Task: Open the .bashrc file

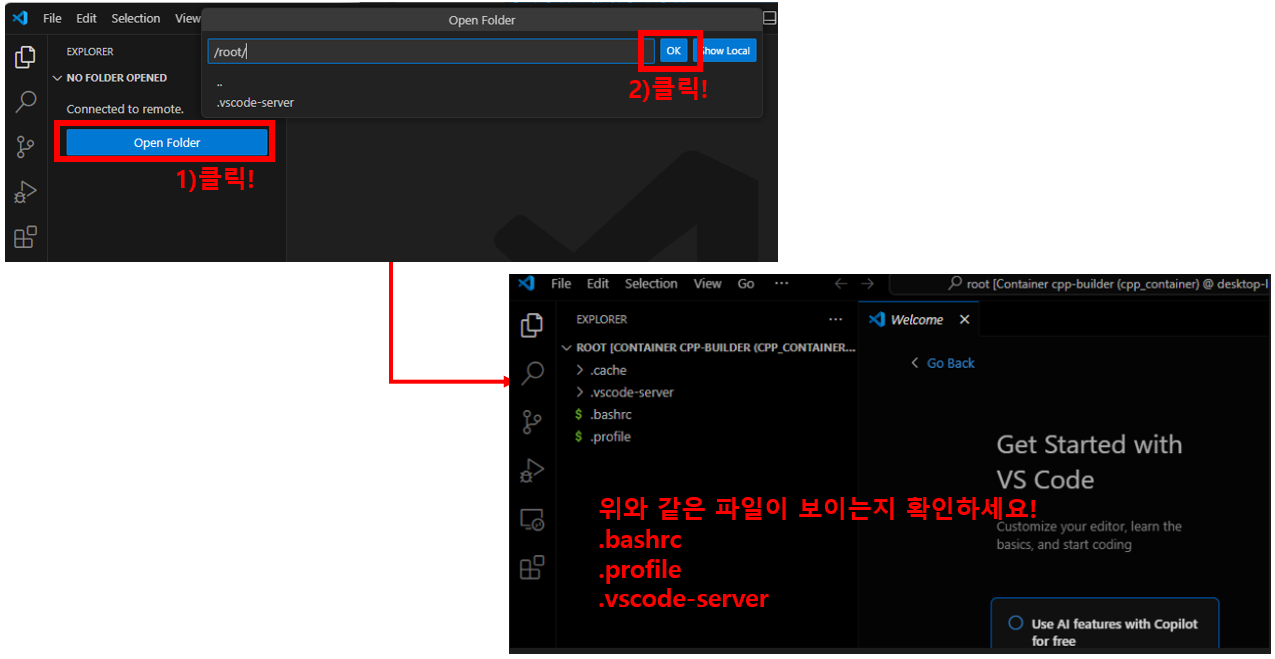Action: pos(610,414)
